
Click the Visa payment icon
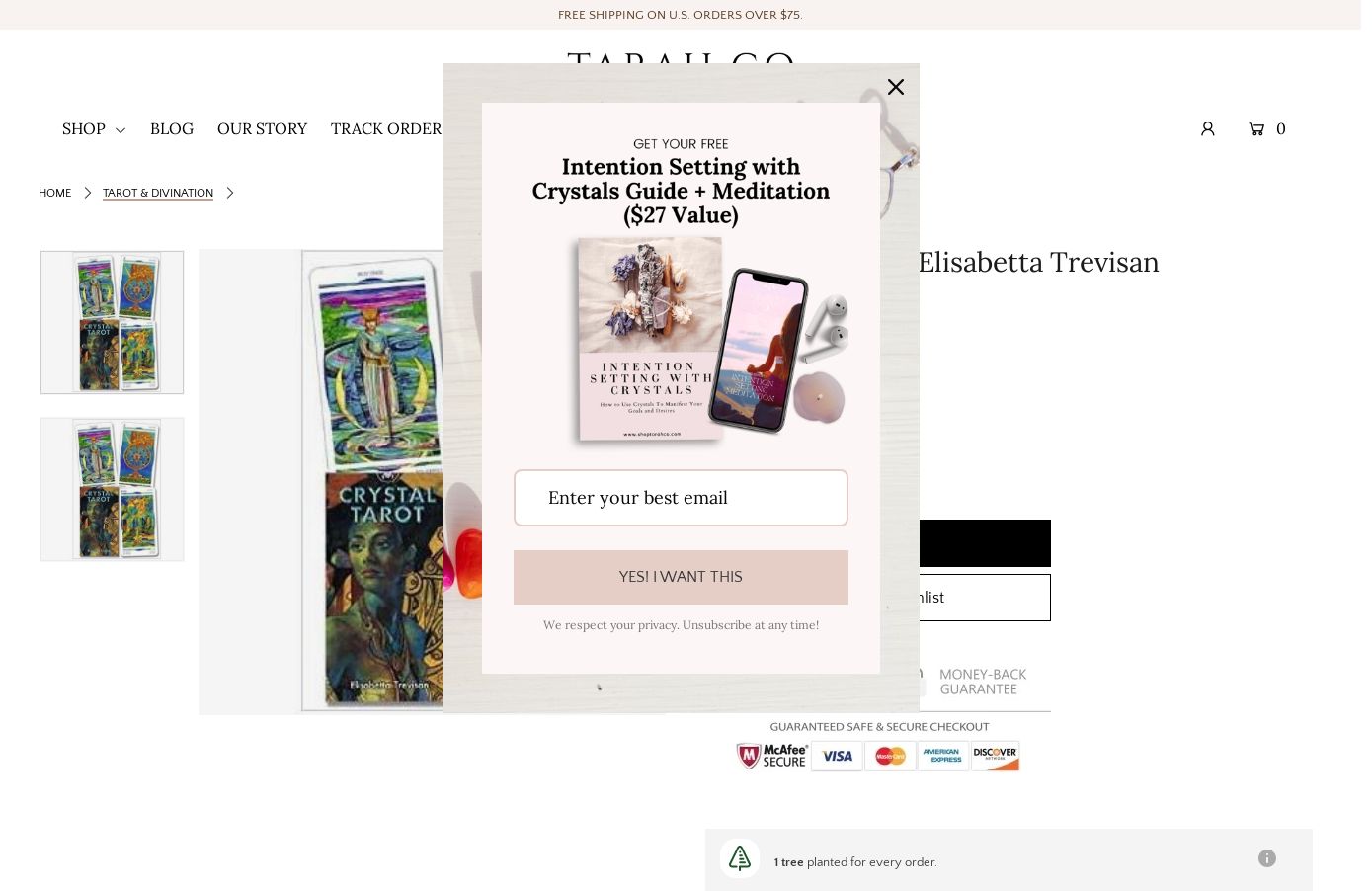pyautogui.click(x=837, y=756)
